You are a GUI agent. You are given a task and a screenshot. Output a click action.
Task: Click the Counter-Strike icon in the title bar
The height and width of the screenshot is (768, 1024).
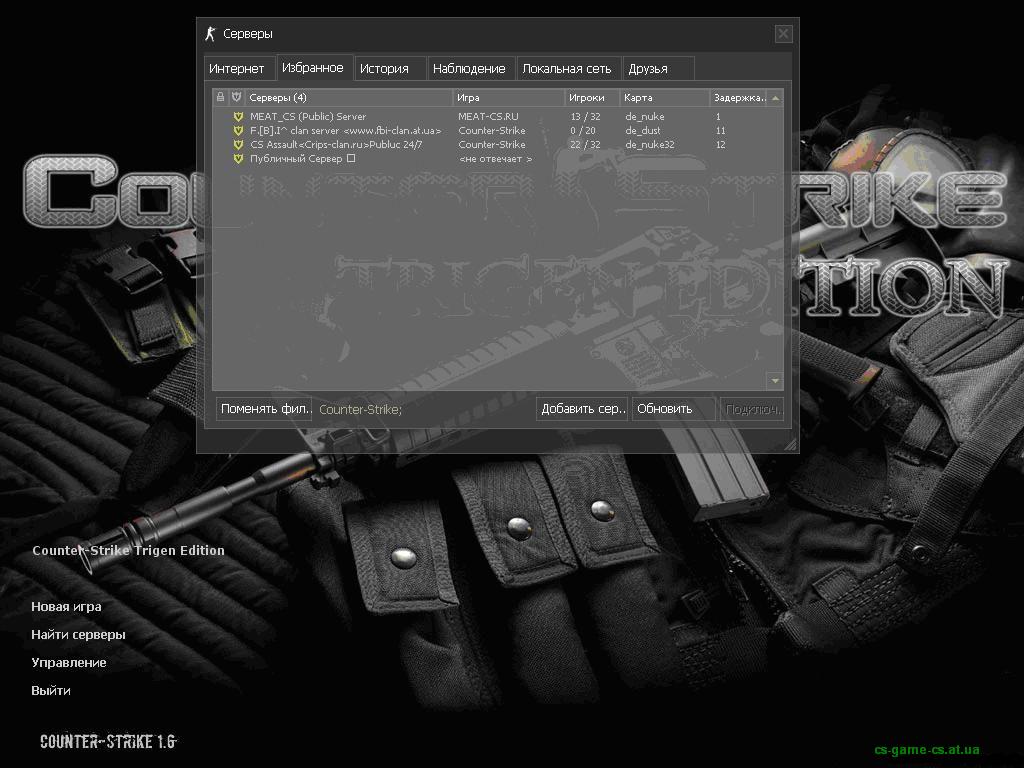[210, 34]
